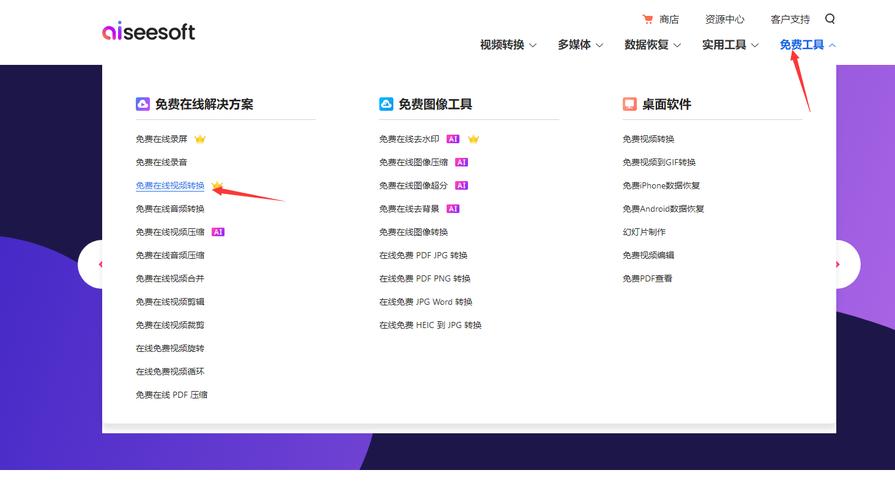The width and height of the screenshot is (895, 500).
Task: Select 免费在线视频剪辑
Action: (x=170, y=302)
